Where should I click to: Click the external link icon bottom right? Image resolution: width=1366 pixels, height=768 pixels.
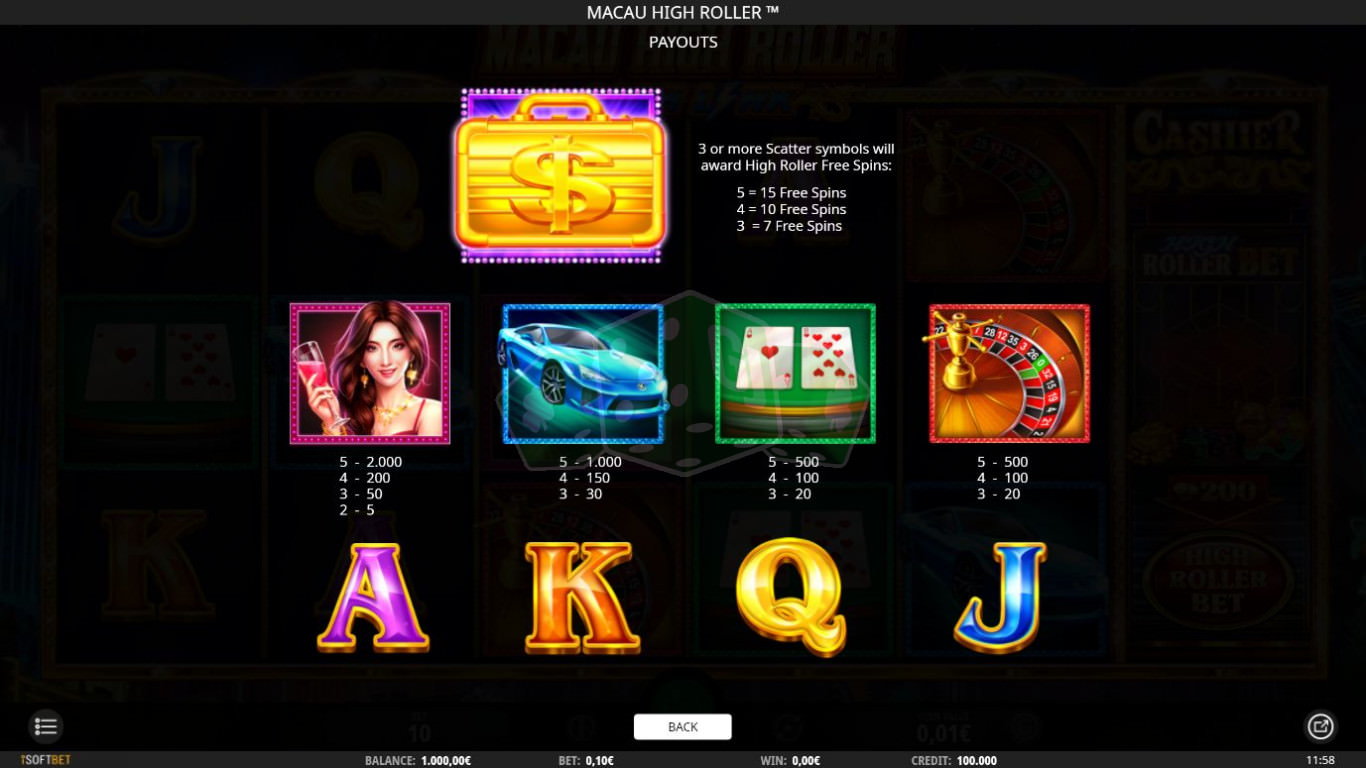click(1320, 726)
